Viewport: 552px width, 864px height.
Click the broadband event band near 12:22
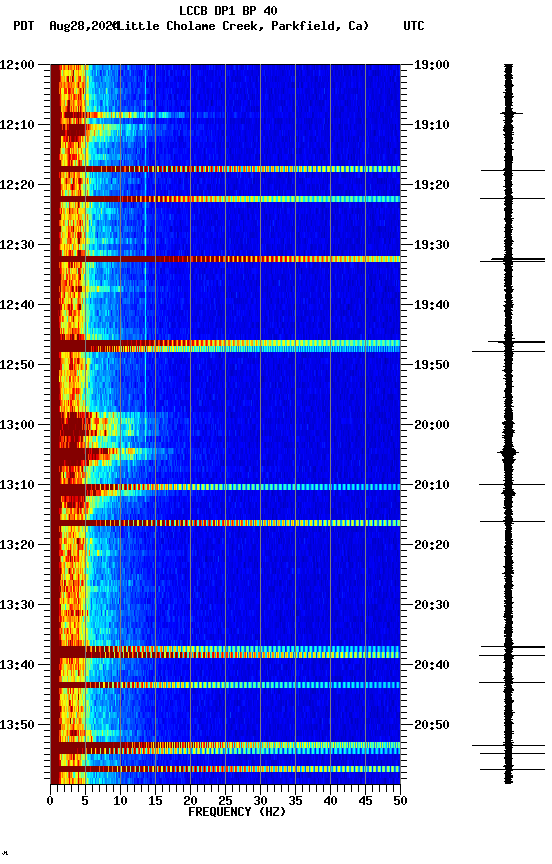point(225,199)
